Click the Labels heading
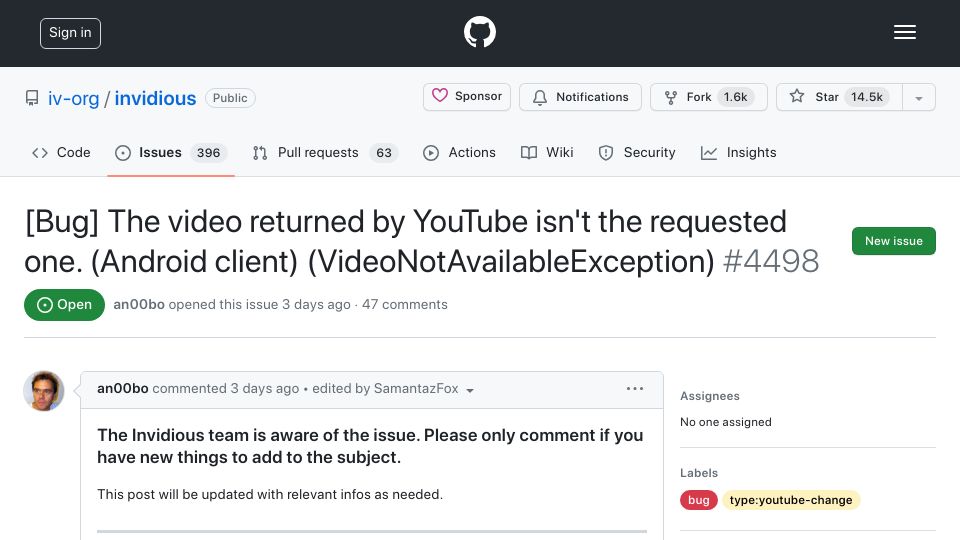Viewport: 960px width, 540px height. (699, 473)
